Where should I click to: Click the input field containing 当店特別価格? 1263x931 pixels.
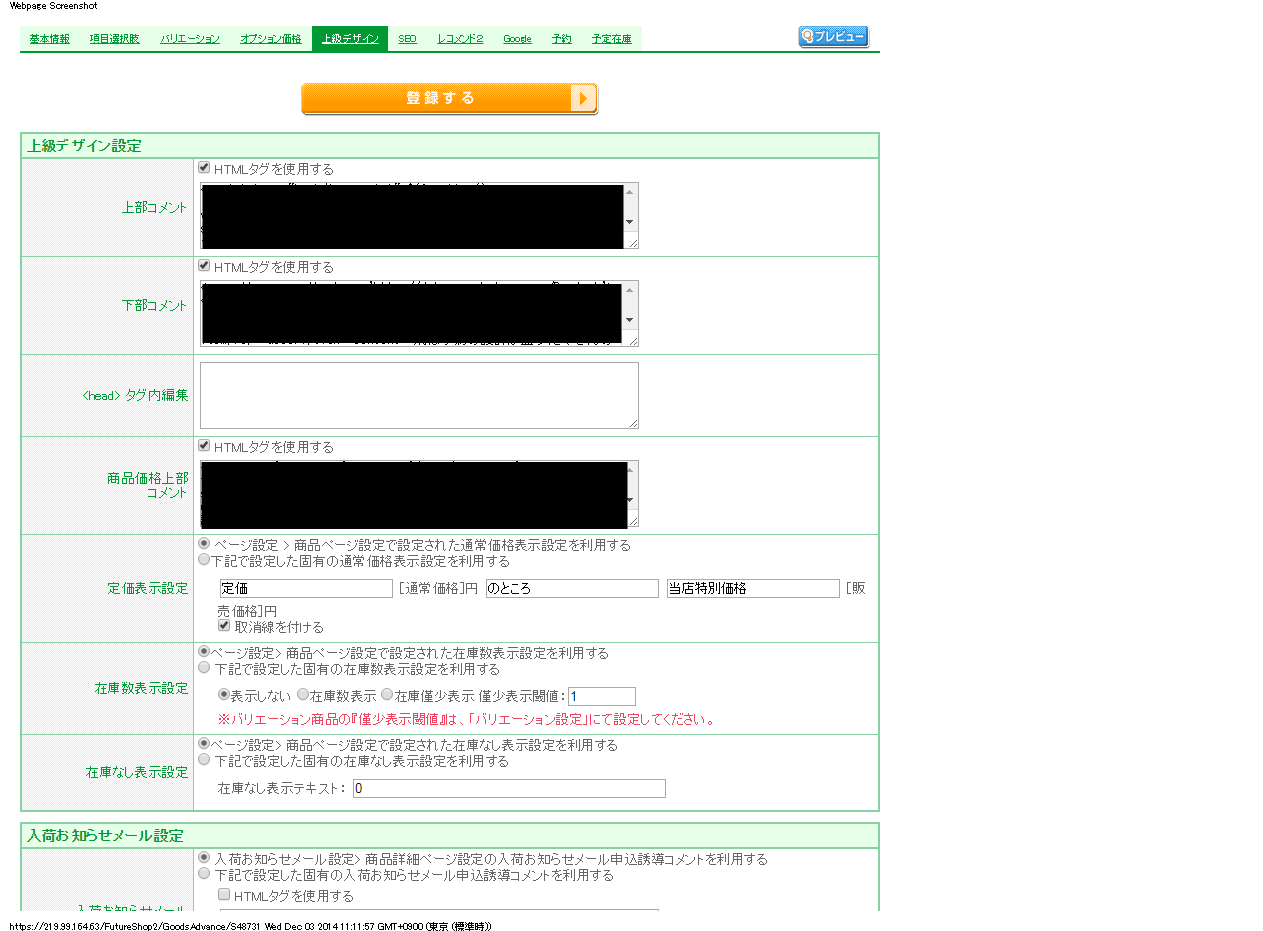pyautogui.click(x=753, y=589)
